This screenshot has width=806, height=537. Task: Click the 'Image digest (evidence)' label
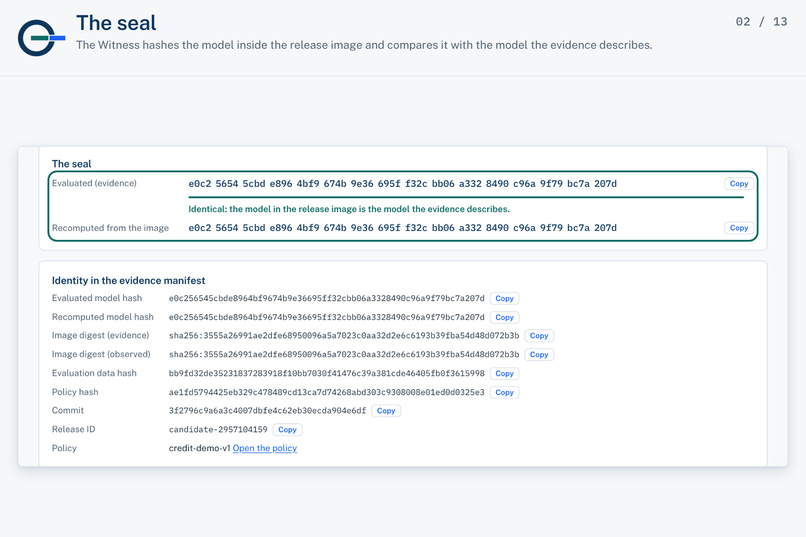click(100, 336)
